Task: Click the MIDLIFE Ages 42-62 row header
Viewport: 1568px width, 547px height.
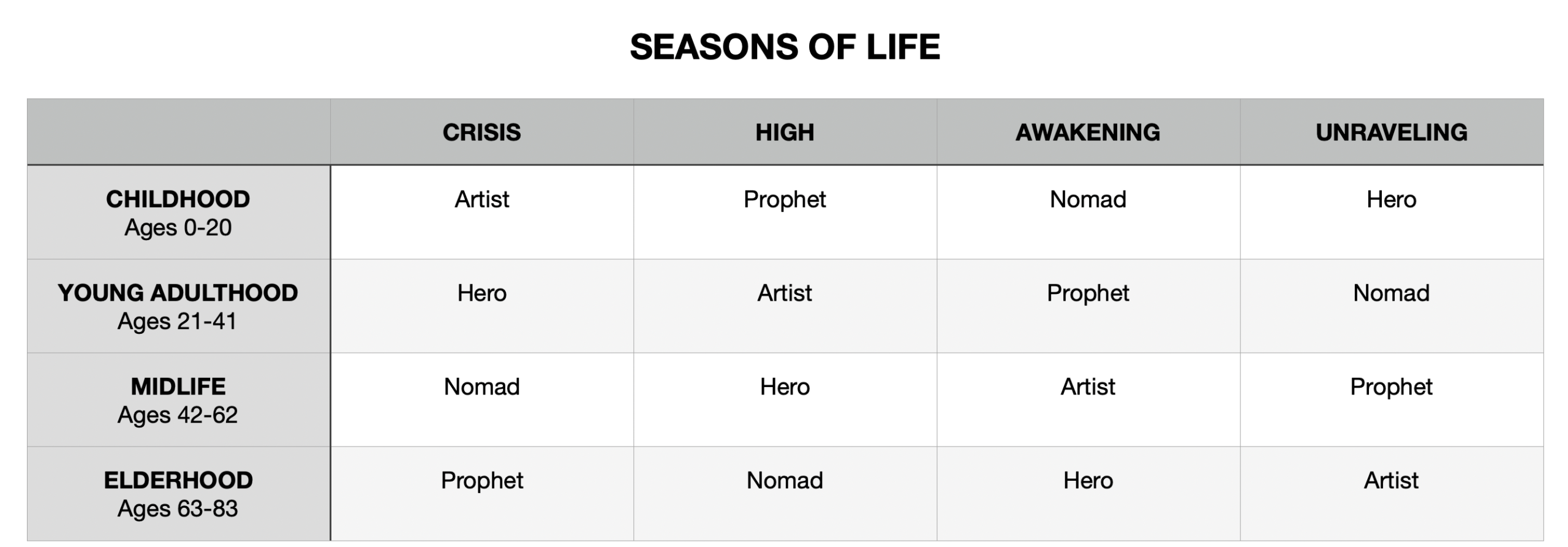Action: coord(178,400)
